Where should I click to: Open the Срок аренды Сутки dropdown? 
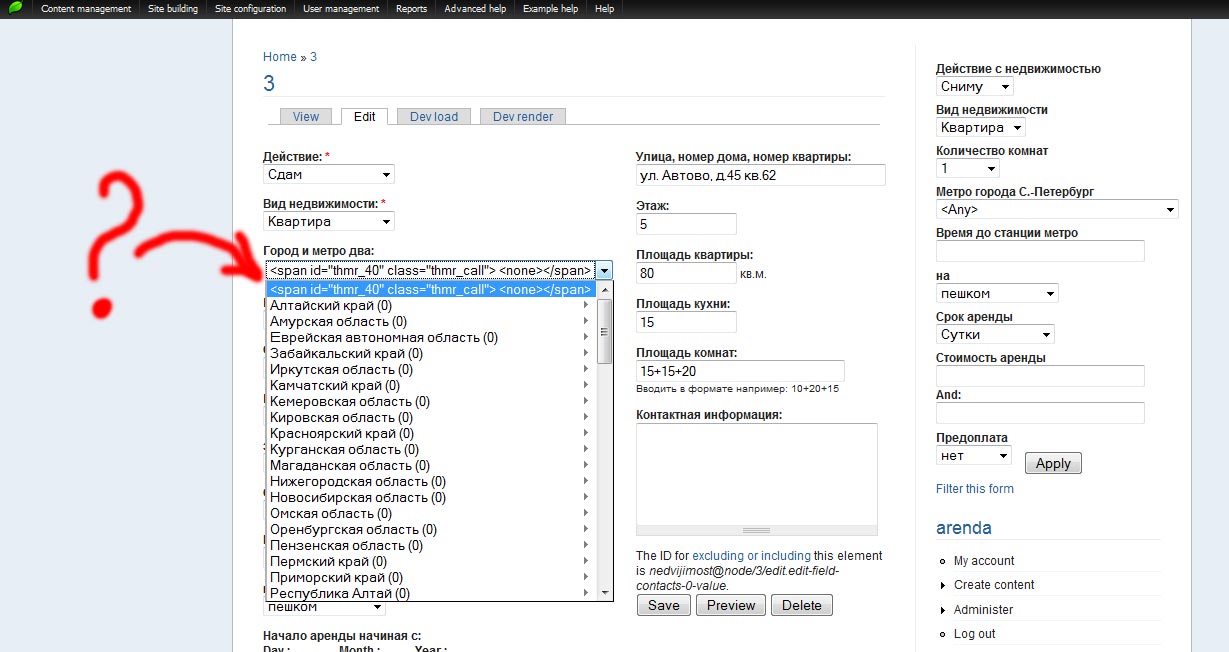click(x=995, y=335)
